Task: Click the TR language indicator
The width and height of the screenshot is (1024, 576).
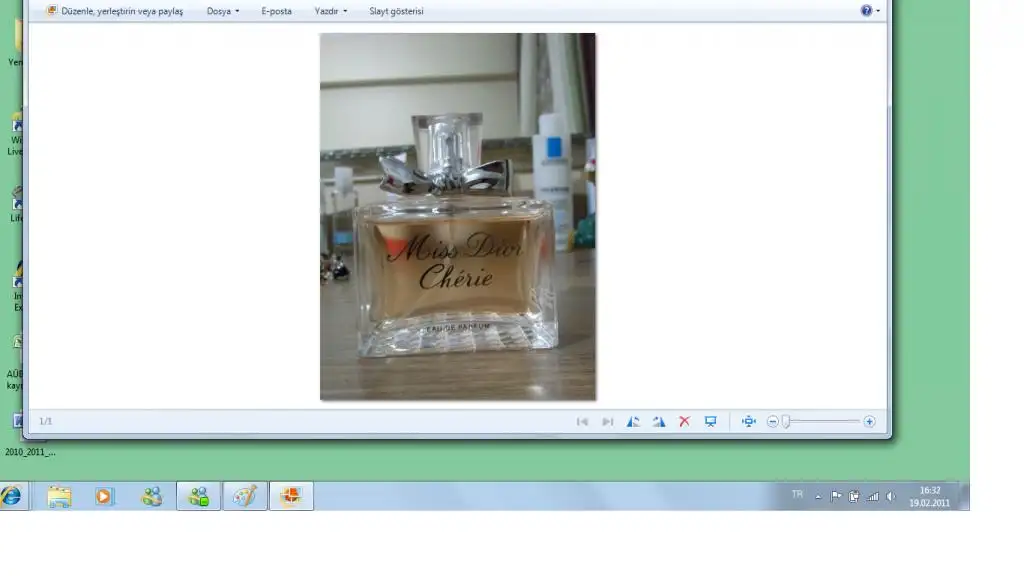Action: [797, 494]
